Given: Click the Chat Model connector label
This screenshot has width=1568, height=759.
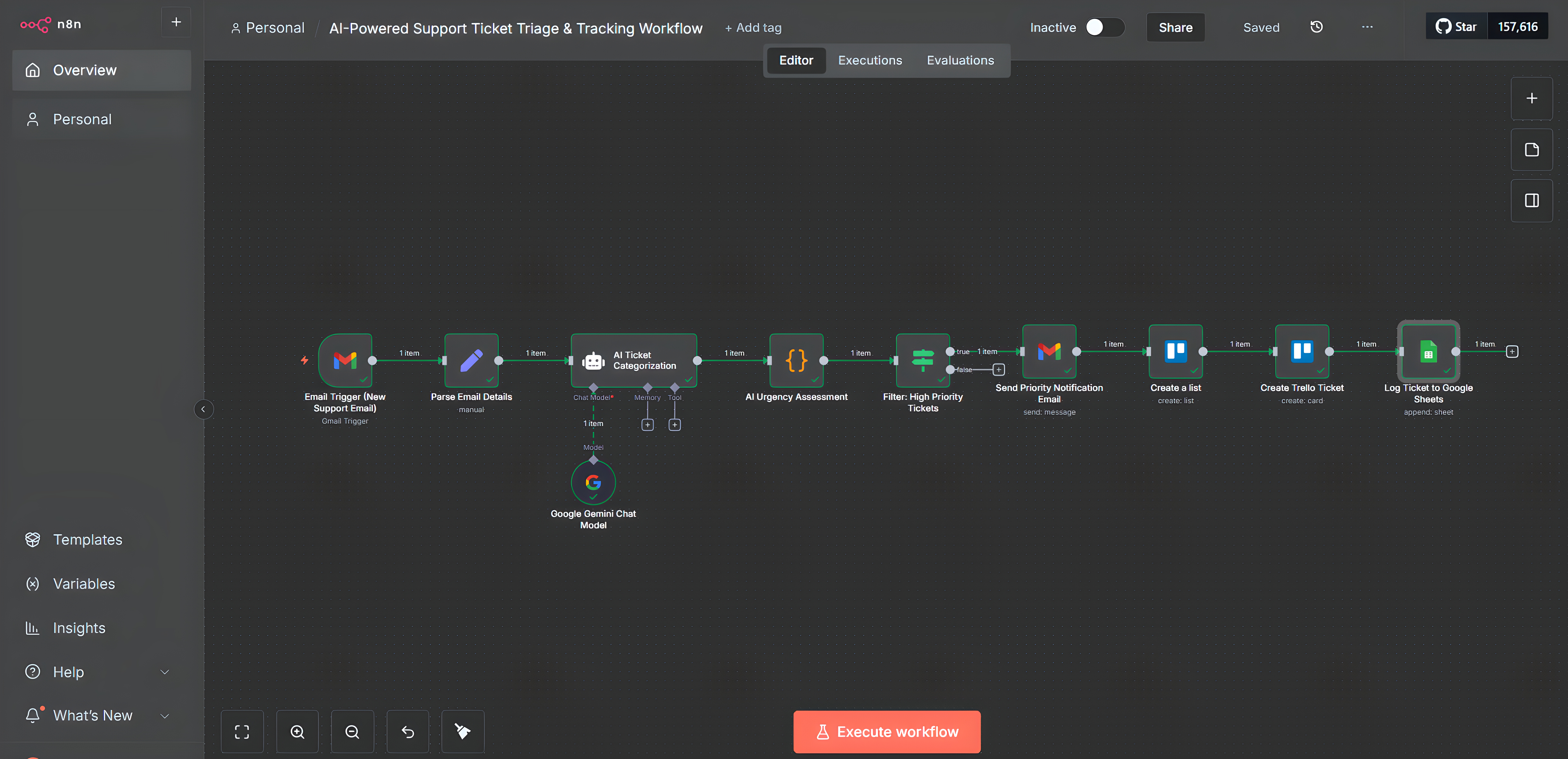Looking at the screenshot, I should click(593, 398).
